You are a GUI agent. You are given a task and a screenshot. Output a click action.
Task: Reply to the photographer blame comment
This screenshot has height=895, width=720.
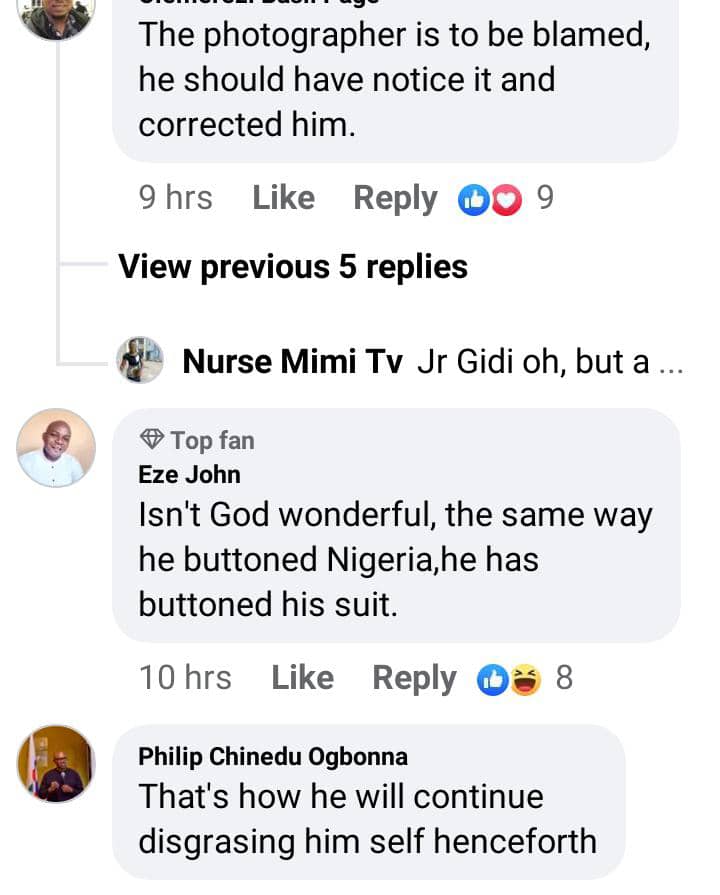pyautogui.click(x=395, y=198)
